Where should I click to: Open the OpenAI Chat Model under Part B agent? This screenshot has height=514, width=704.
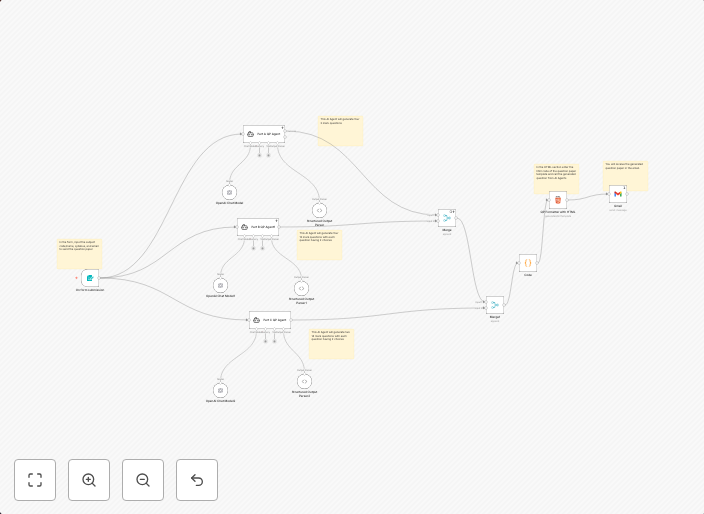click(221, 285)
